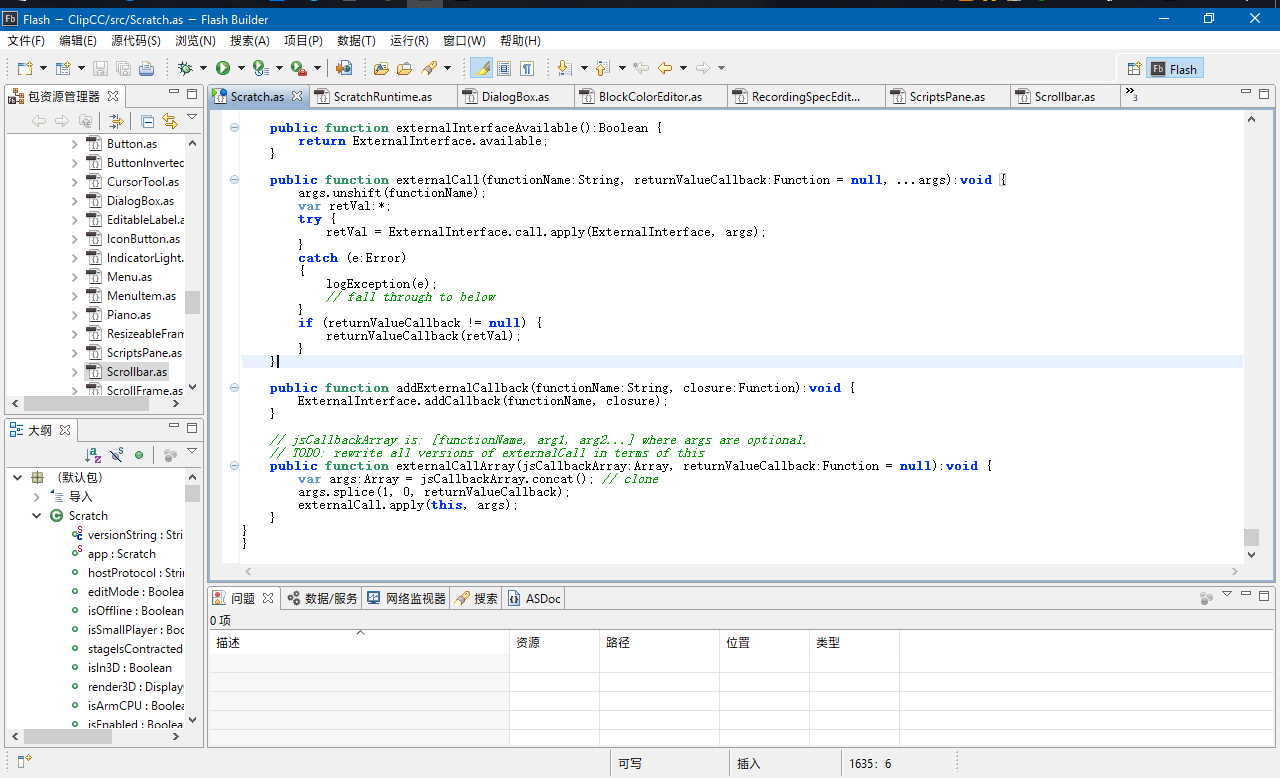This screenshot has width=1280, height=778.
Task: Click the Save all icon in toolbar
Action: (123, 68)
